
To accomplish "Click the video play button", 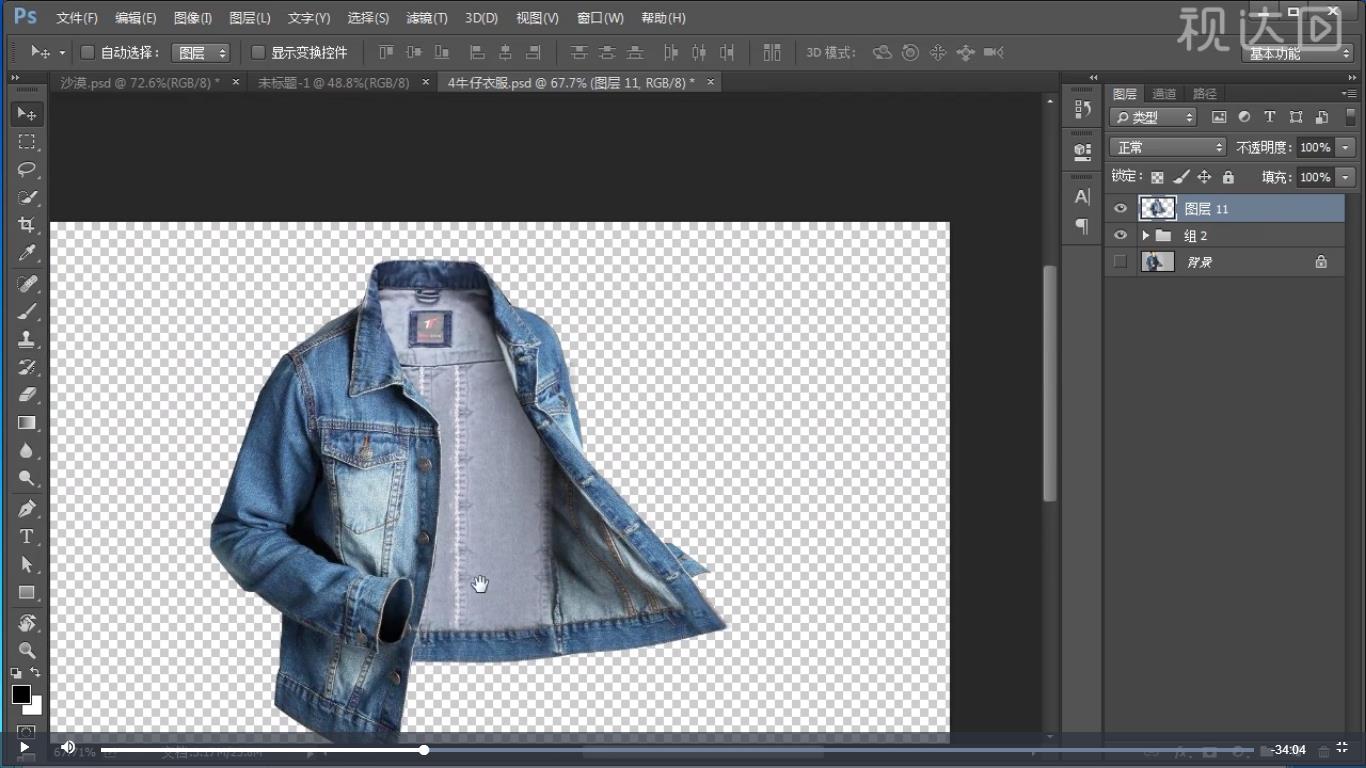I will coord(24,748).
